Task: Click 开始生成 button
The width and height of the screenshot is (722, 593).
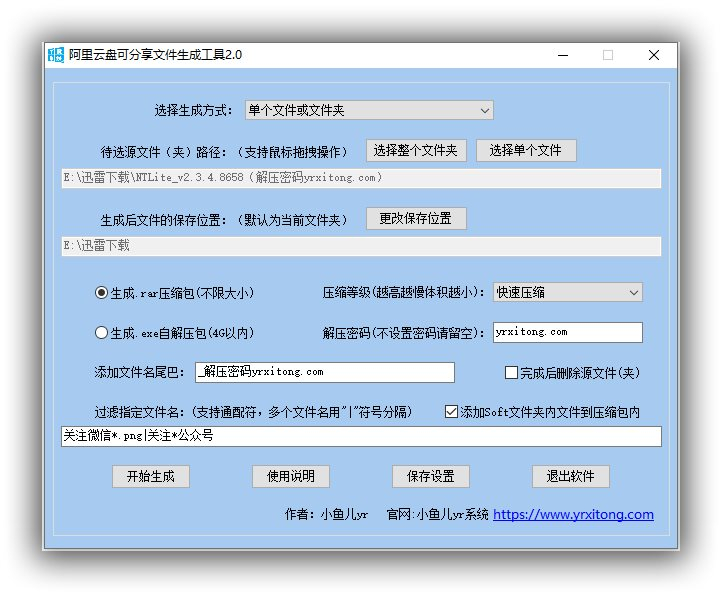Action: tap(151, 477)
